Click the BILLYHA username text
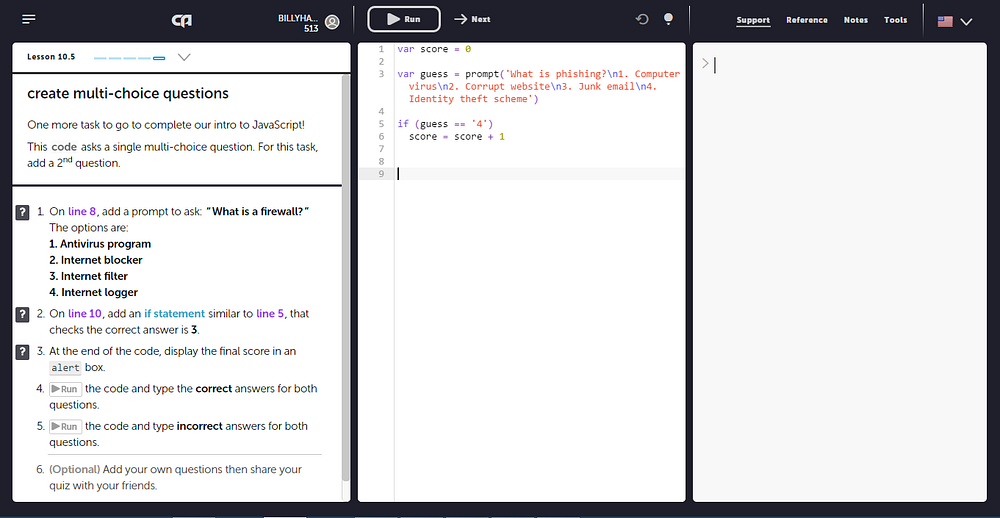Image resolution: width=1000 pixels, height=518 pixels. click(298, 18)
